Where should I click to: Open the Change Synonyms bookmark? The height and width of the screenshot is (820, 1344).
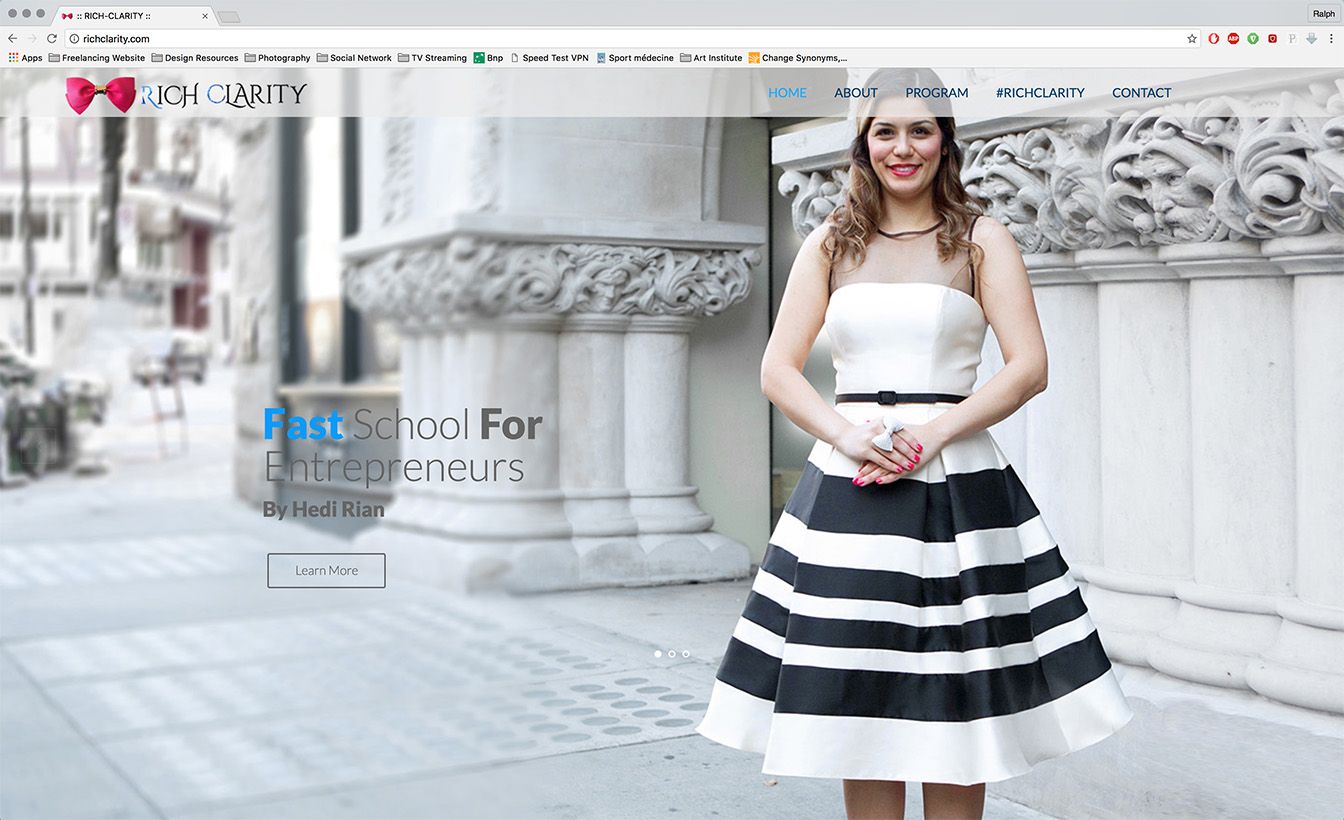(797, 58)
